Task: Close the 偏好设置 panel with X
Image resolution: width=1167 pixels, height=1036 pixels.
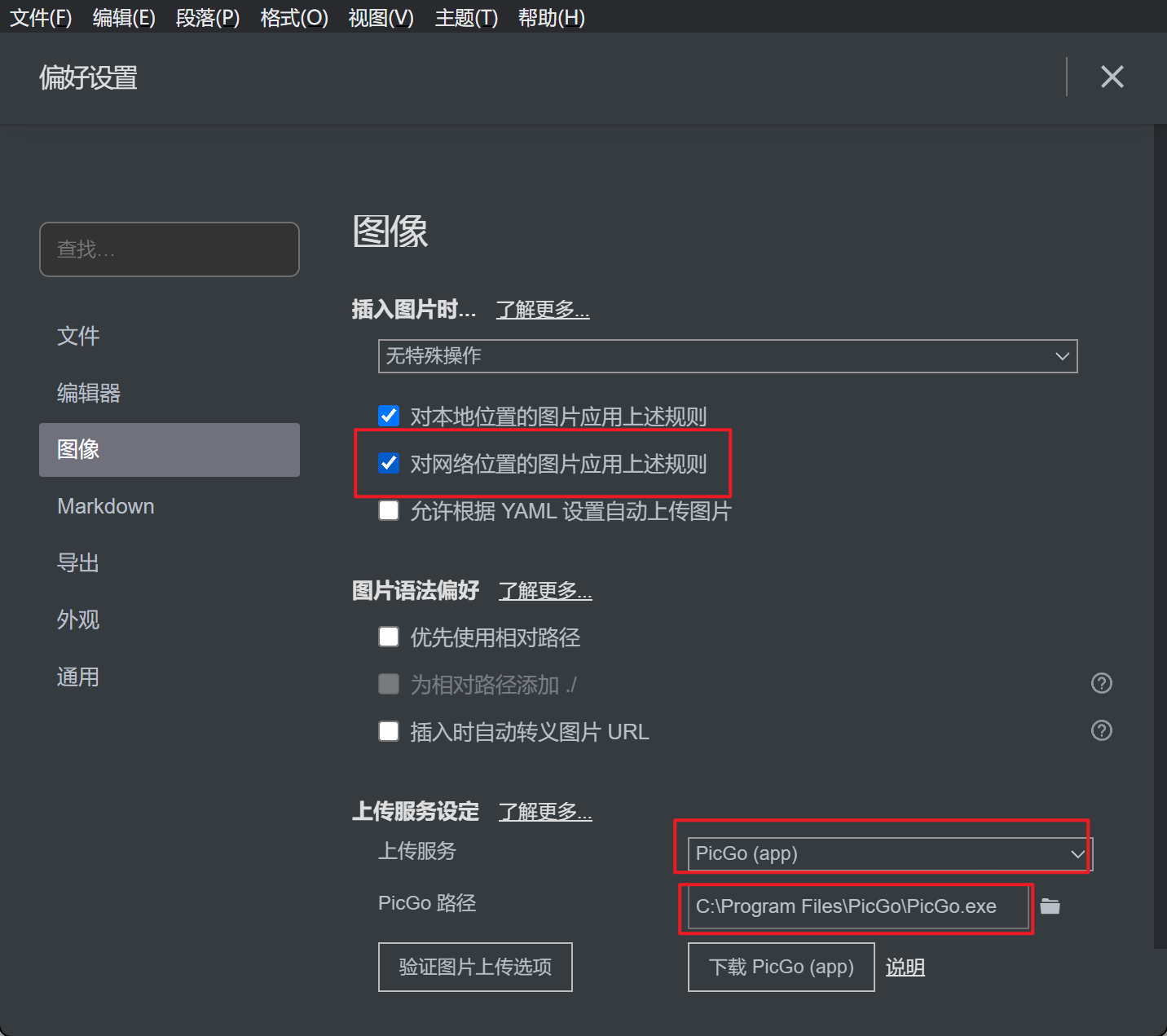Action: pyautogui.click(x=1112, y=77)
